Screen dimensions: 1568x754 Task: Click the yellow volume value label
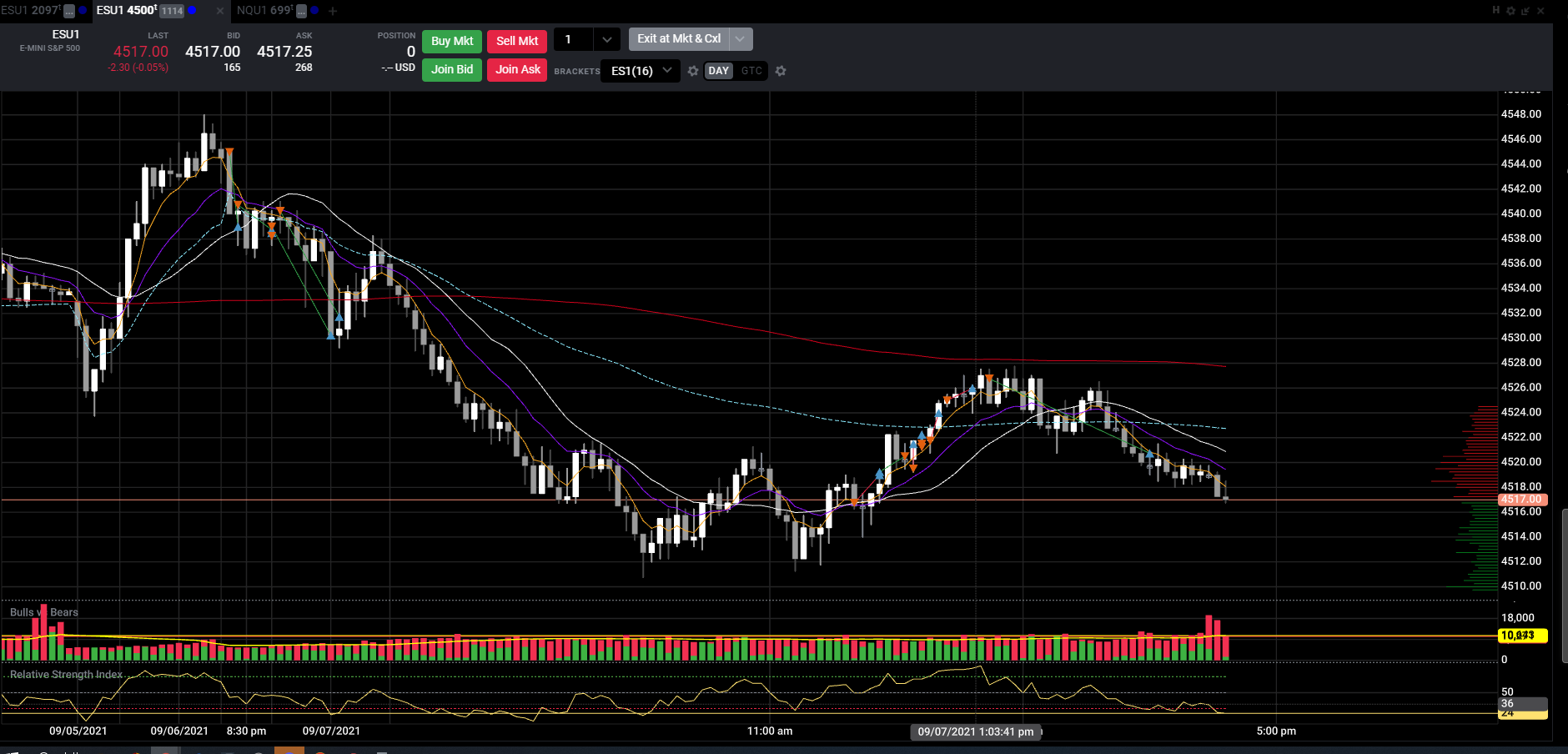click(x=1522, y=636)
